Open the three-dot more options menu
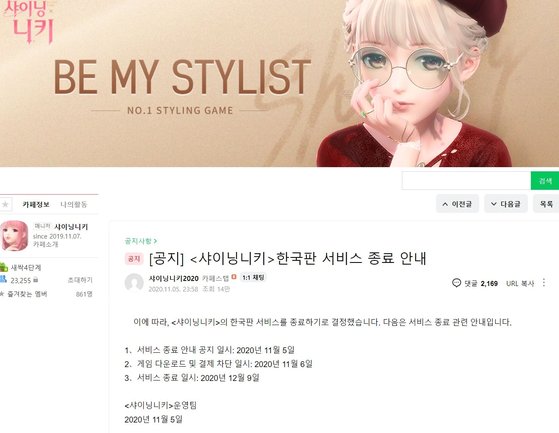The width and height of the screenshot is (559, 433). 544,283
